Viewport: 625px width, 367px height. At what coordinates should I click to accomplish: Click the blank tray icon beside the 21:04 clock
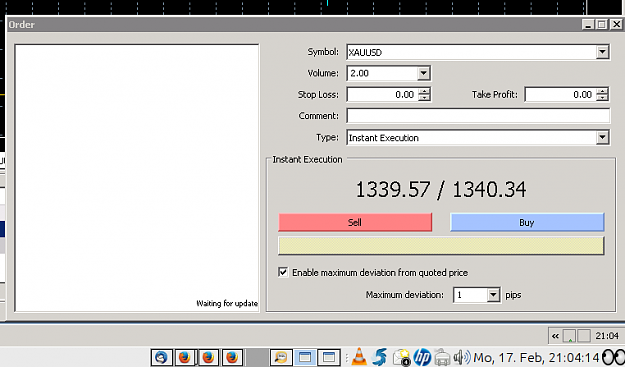(x=584, y=336)
